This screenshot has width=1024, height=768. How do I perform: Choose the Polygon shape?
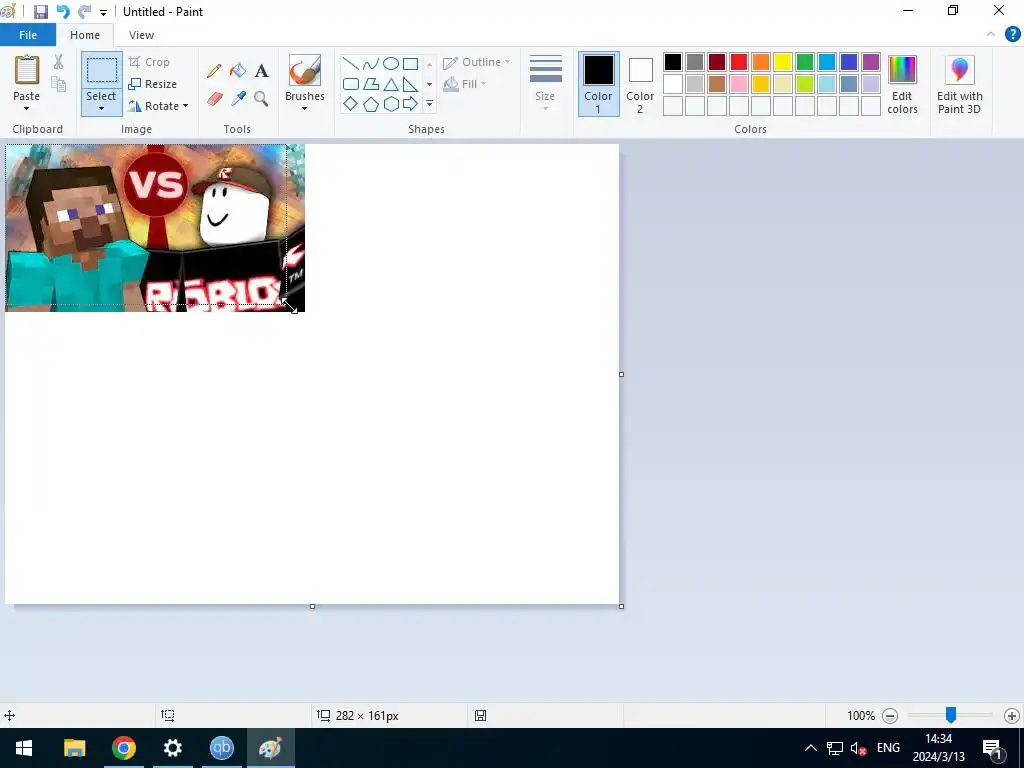(371, 84)
